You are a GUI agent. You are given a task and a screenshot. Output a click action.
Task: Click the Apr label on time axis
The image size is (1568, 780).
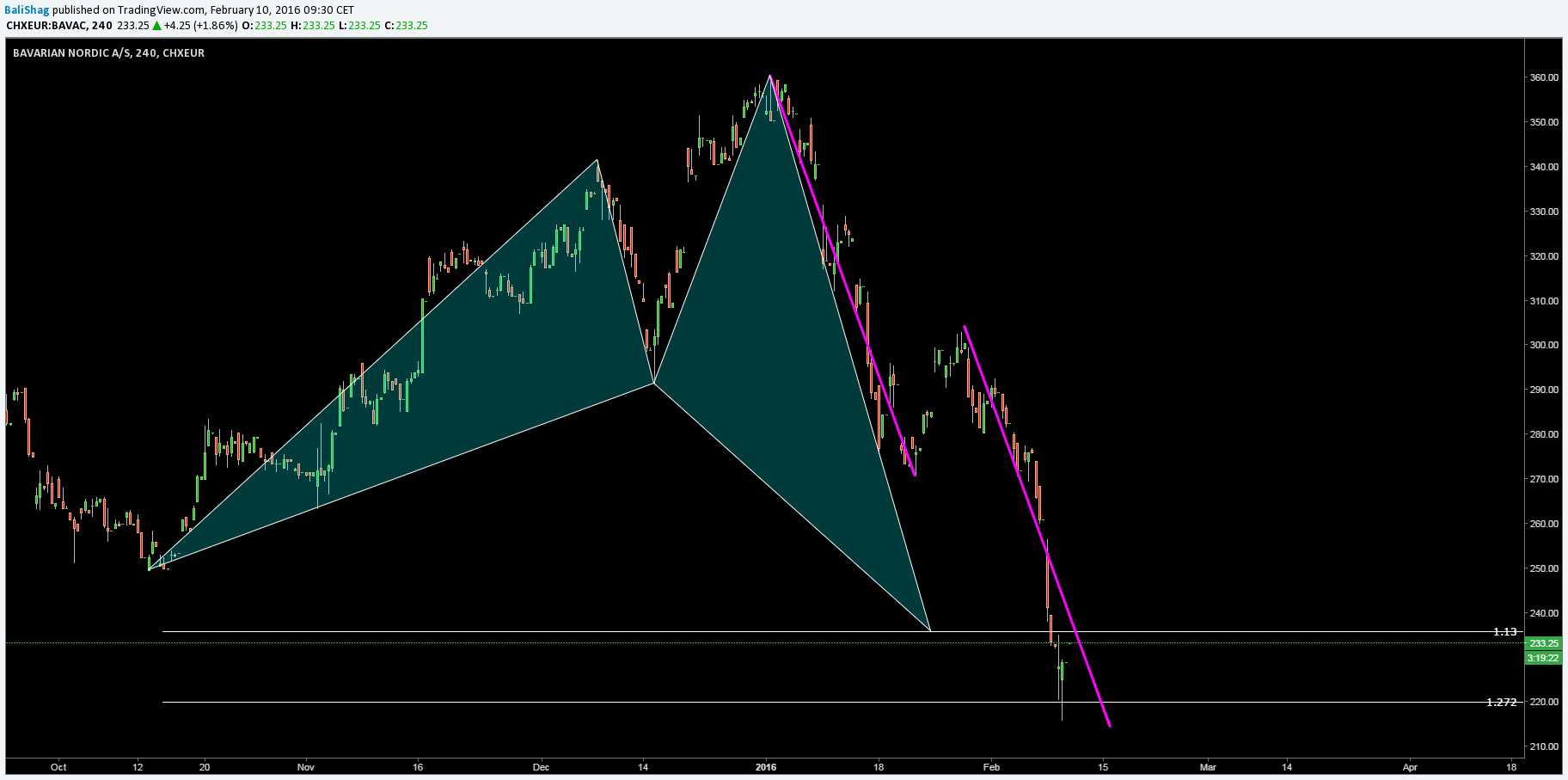pos(1410,766)
